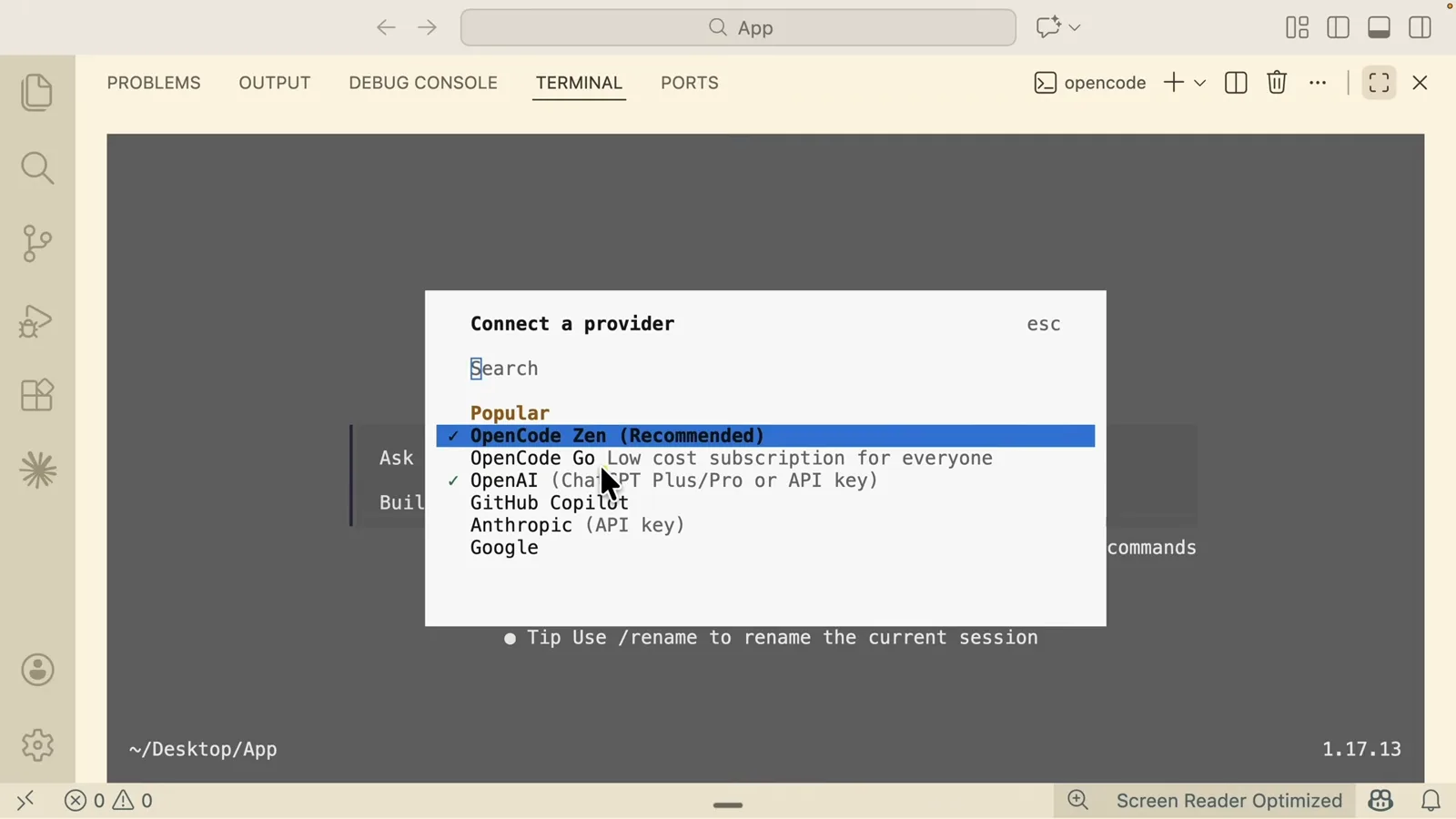This screenshot has height=819, width=1456.
Task: Choose the Google provider
Action: (765, 548)
